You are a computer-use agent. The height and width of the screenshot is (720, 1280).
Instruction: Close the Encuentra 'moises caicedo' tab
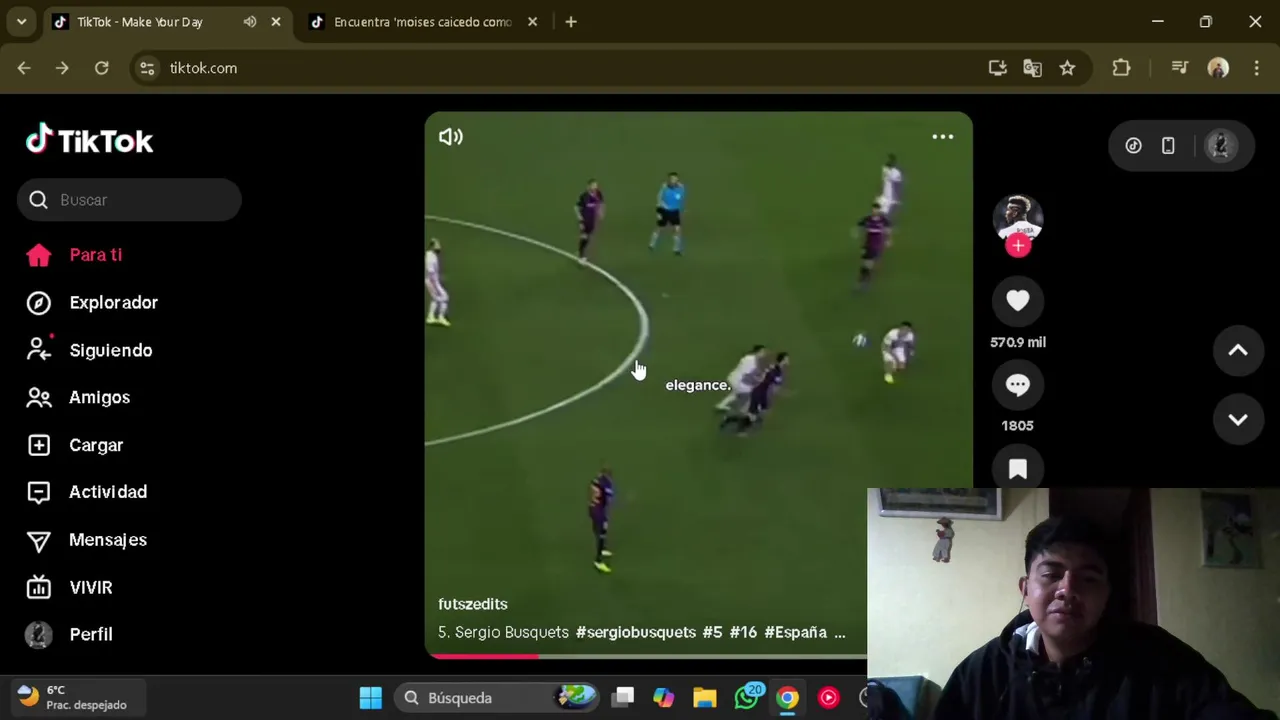(x=533, y=22)
